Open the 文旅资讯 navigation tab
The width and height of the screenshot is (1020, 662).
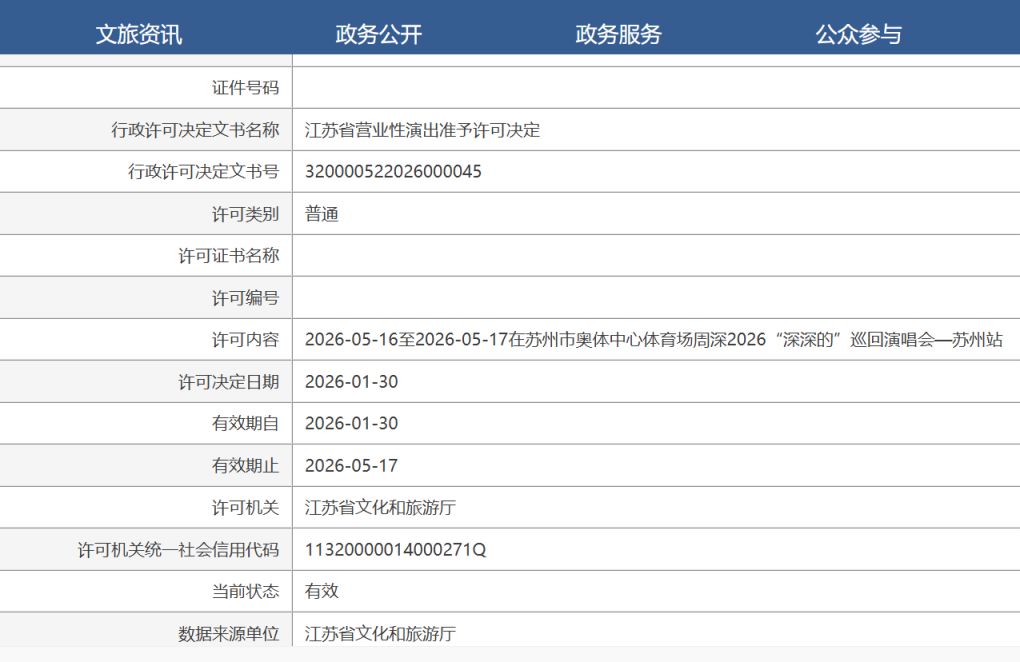(139, 34)
